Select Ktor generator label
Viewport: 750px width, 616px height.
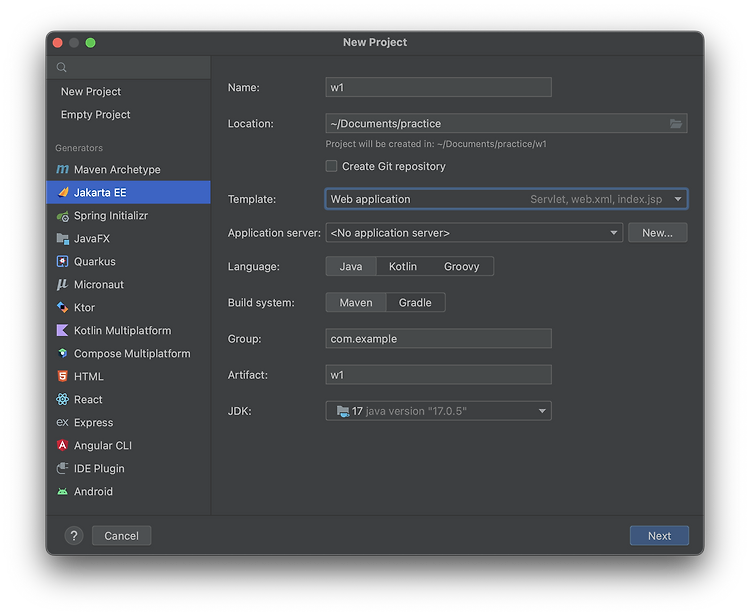(x=84, y=308)
